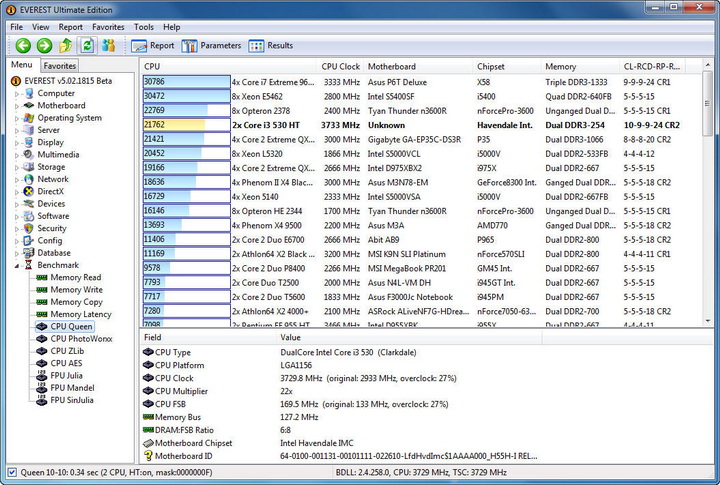This screenshot has height=485, width=720.
Task: Expand the Operating System tree node
Action: pyautogui.click(x=17, y=118)
